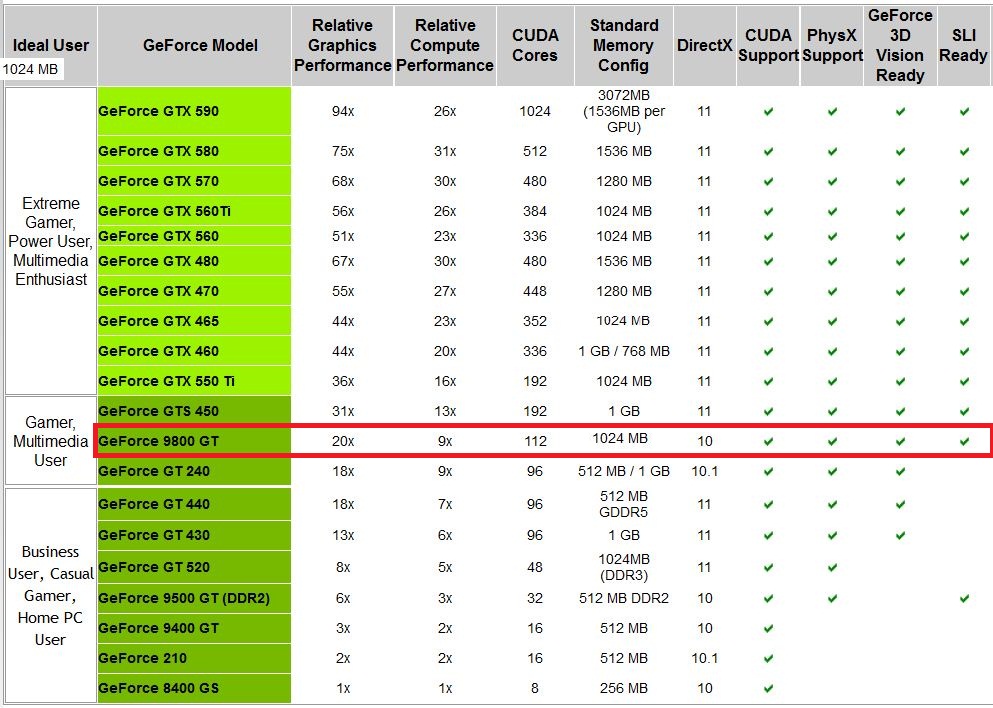The width and height of the screenshot is (993, 708).
Task: Click the CUDA Cores column header
Action: point(535,45)
